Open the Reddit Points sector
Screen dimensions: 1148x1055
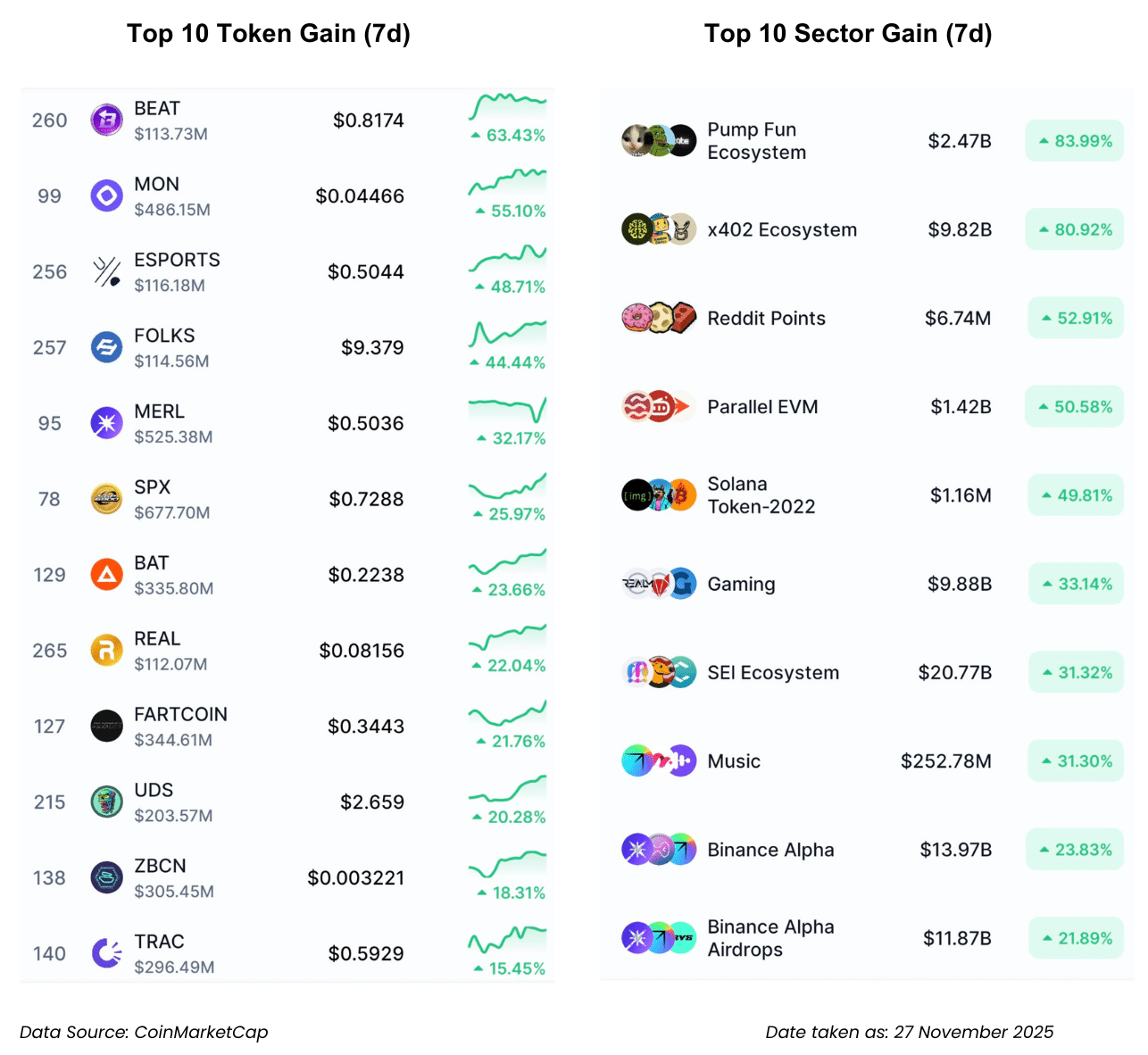pyautogui.click(x=766, y=319)
